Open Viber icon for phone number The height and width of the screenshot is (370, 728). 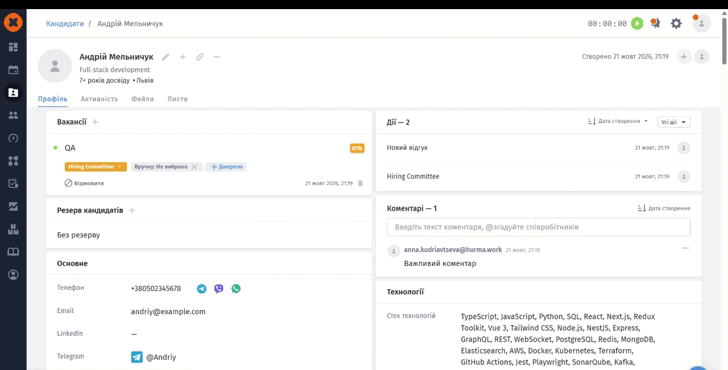219,288
